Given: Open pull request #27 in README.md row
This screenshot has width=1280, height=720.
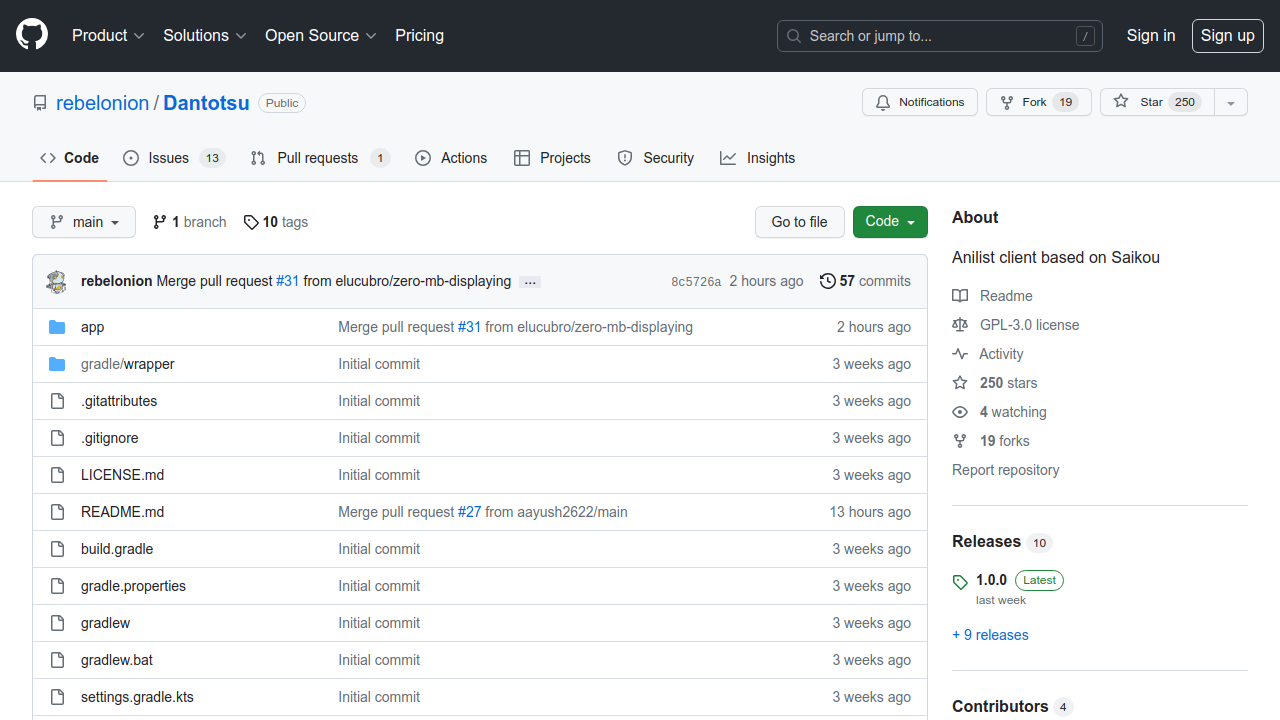Looking at the screenshot, I should pyautogui.click(x=469, y=512).
